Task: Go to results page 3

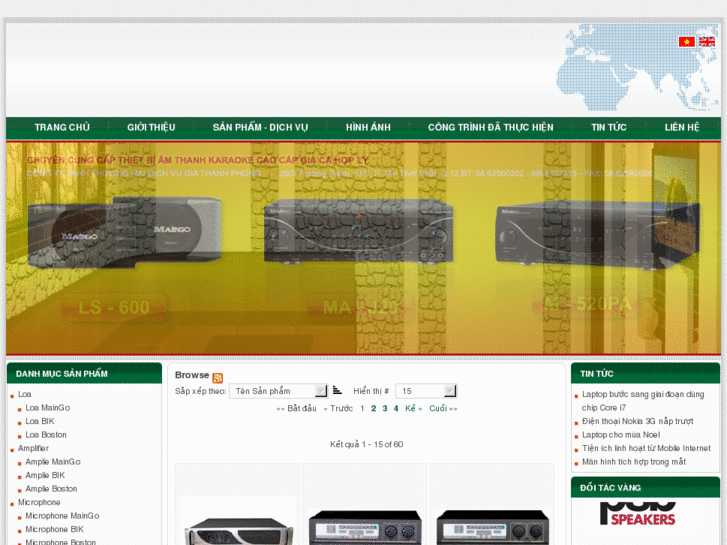Action: [385, 409]
